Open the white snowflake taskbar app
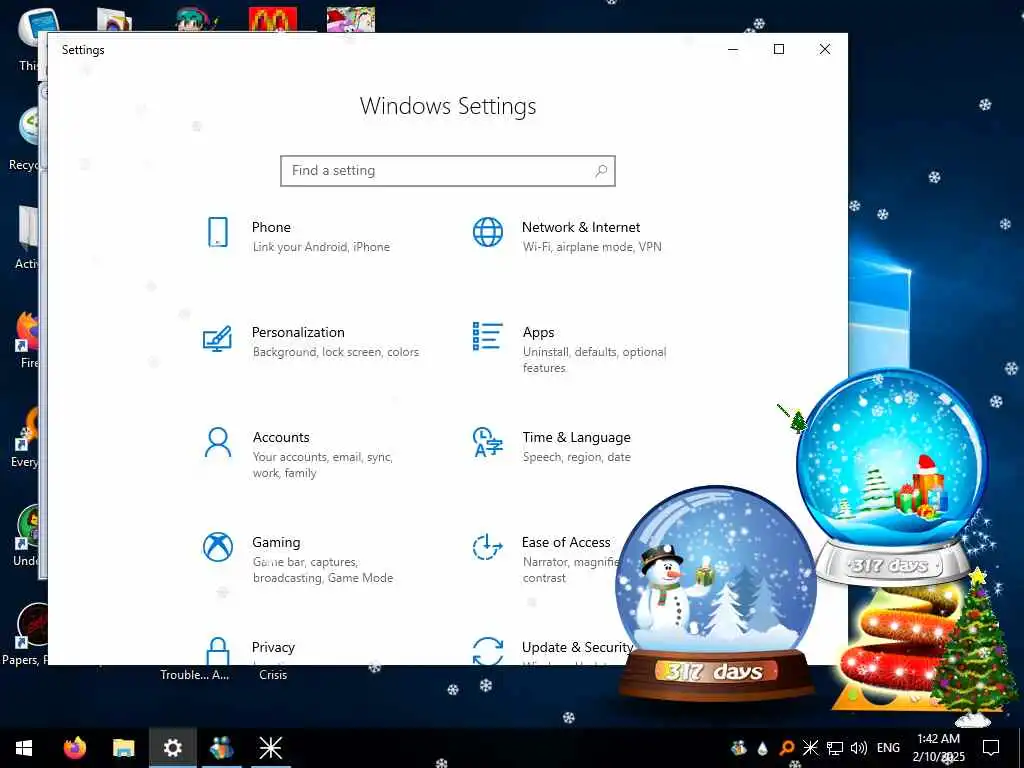1024x768 pixels. (x=270, y=748)
